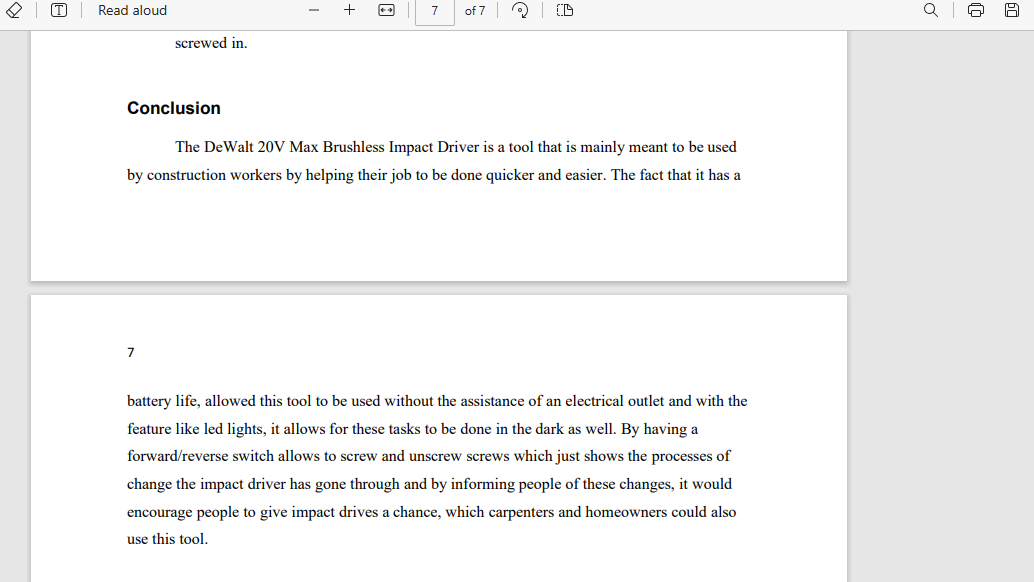Click line starting 'feature like led lights'
1034x582 pixels.
click(x=412, y=429)
